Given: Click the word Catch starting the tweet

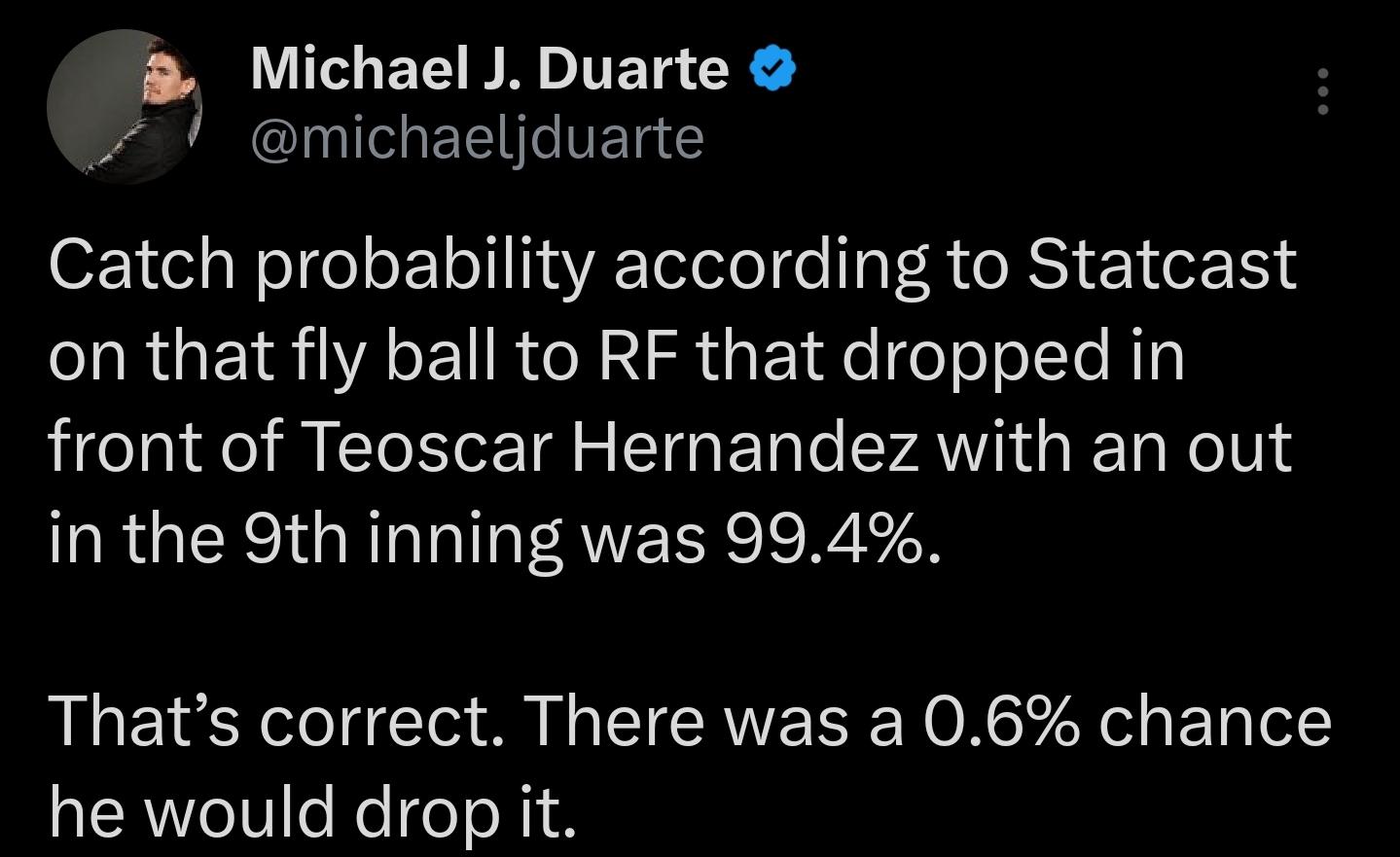Looking at the screenshot, I should (x=142, y=265).
